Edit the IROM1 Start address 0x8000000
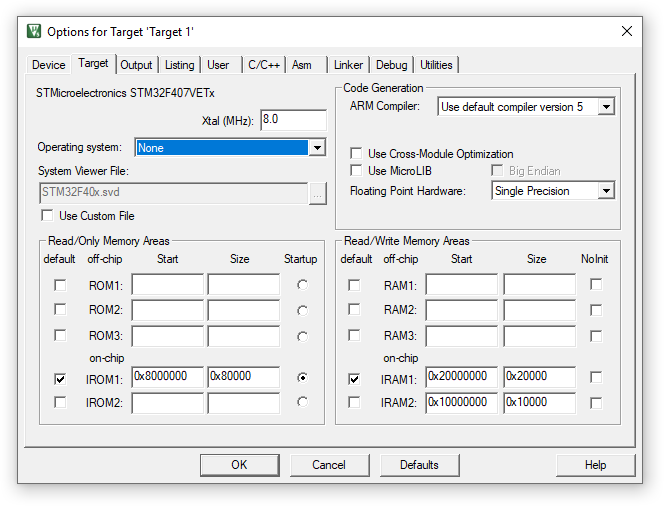664x506 pixels. [168, 377]
